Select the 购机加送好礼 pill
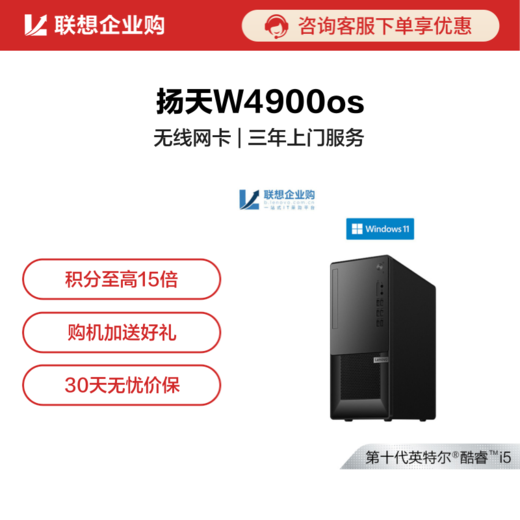This screenshot has height=520, width=520. [122, 332]
